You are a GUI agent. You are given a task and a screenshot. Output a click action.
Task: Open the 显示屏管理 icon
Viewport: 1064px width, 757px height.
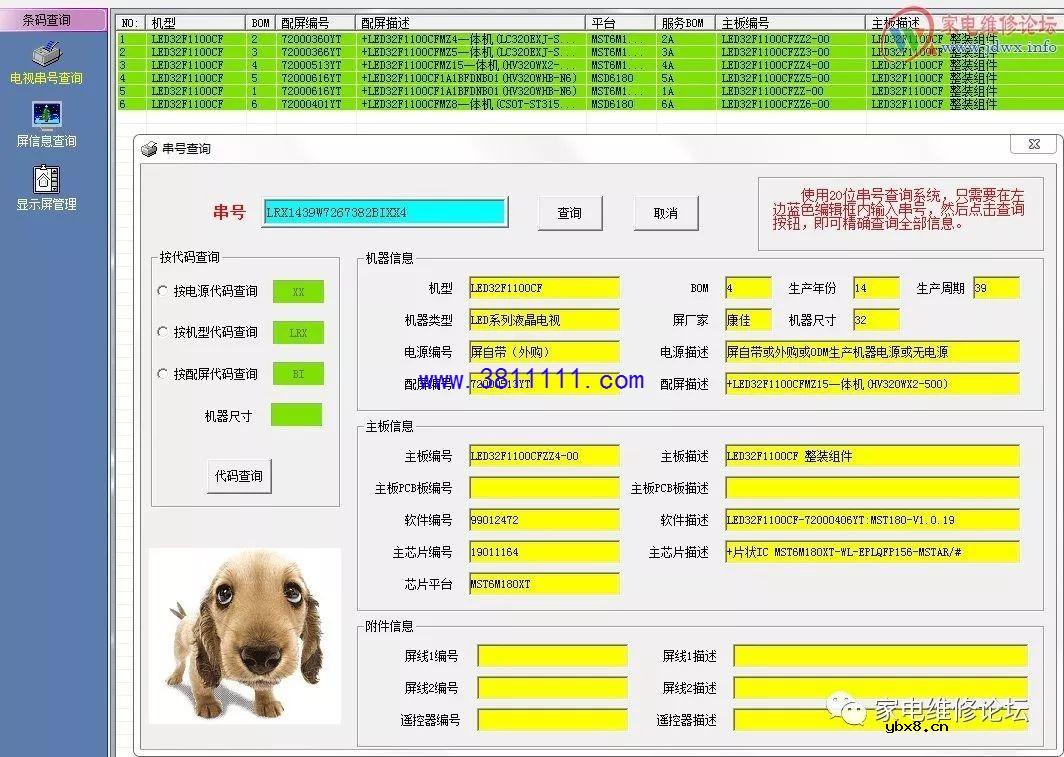click(x=46, y=179)
